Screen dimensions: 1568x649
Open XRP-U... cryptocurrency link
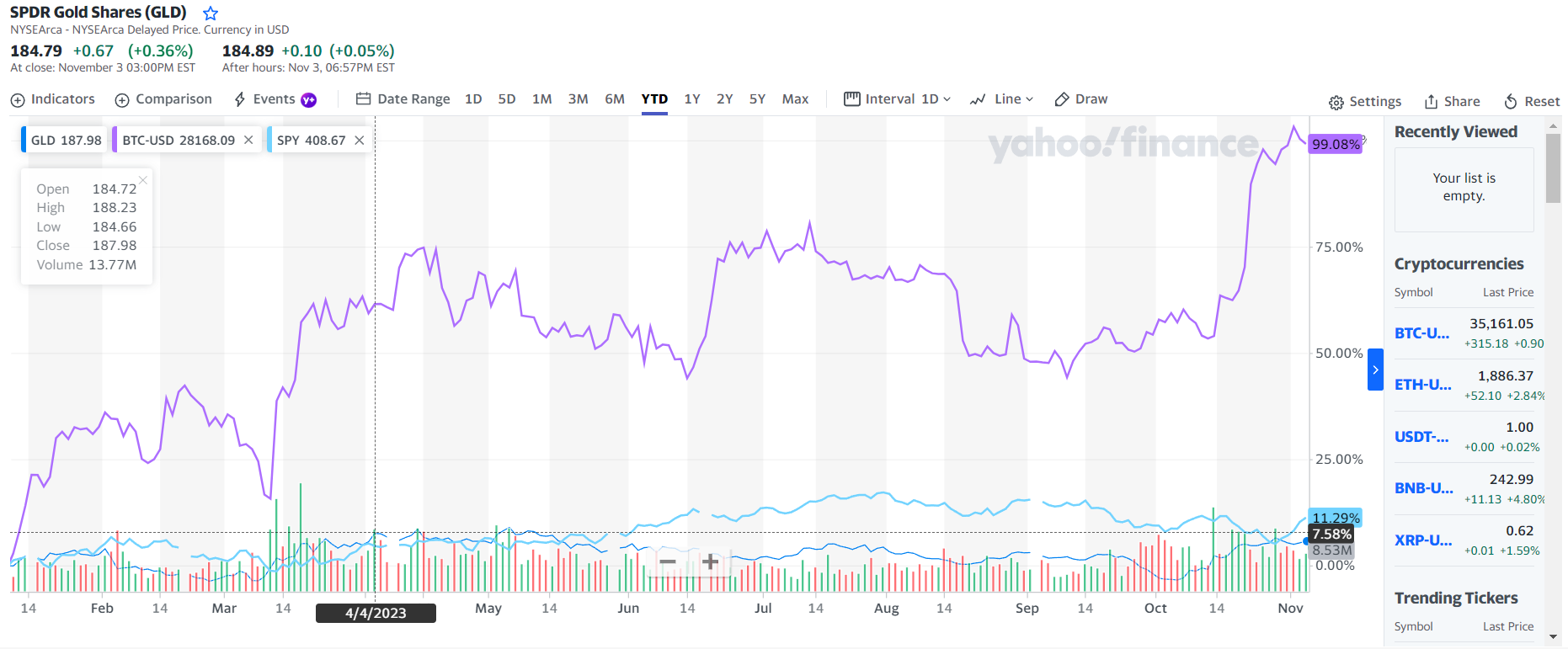click(1422, 540)
